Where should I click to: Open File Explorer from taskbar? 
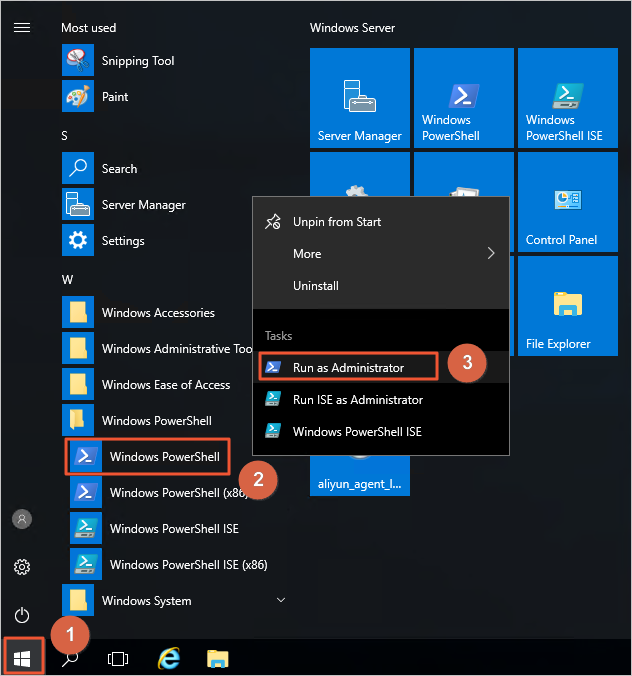coord(218,659)
